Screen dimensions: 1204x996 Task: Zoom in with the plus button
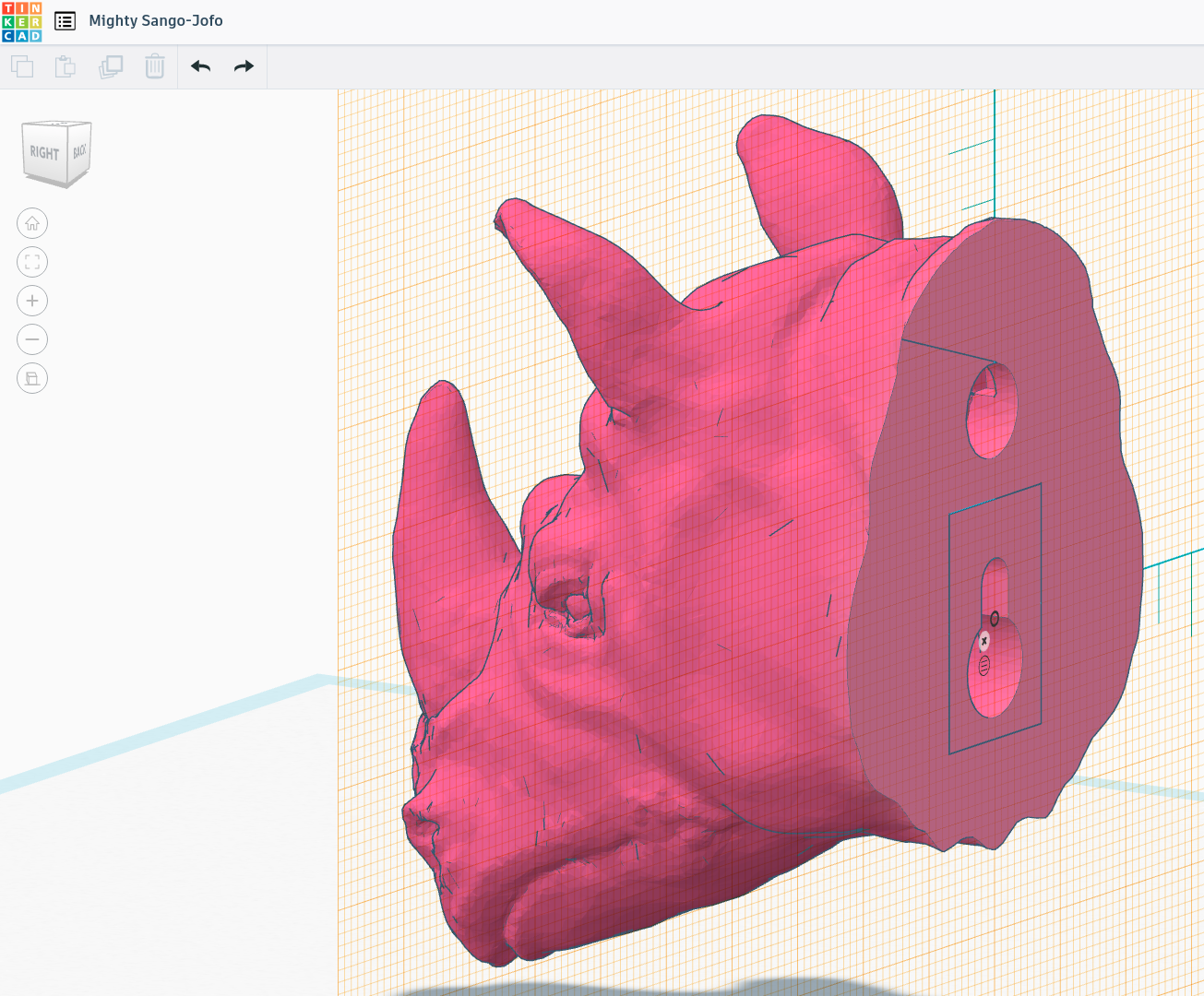32,301
